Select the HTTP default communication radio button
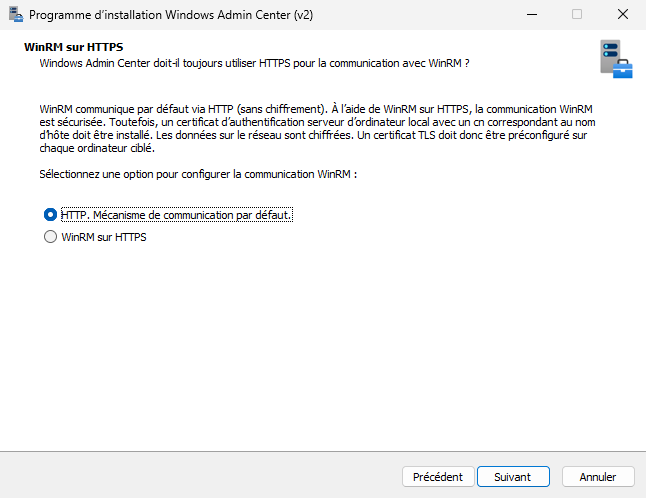This screenshot has width=646, height=498. [x=50, y=215]
